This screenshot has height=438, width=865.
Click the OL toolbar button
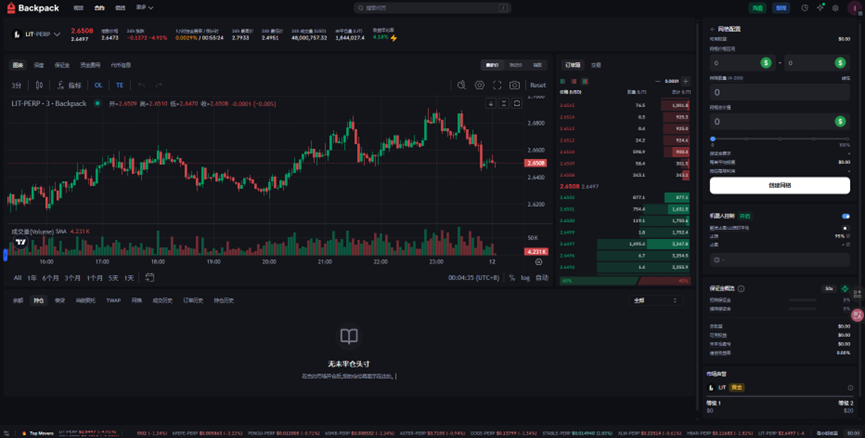tap(98, 85)
